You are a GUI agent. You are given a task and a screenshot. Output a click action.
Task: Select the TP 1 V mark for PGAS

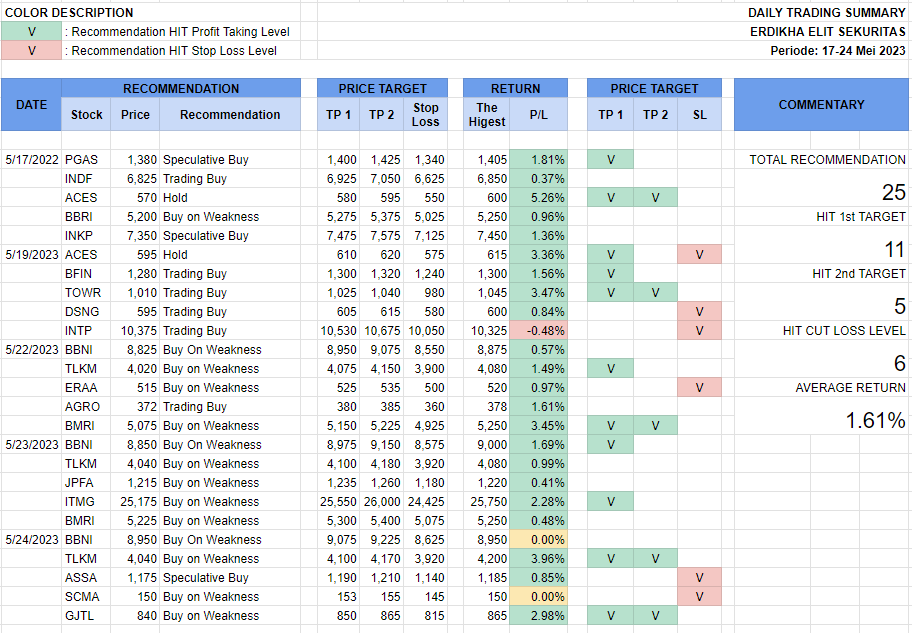pos(609,160)
